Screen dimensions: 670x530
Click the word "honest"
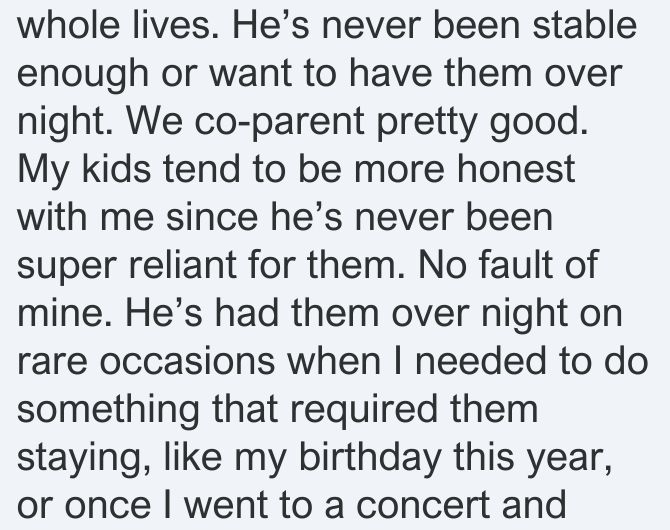(516, 169)
